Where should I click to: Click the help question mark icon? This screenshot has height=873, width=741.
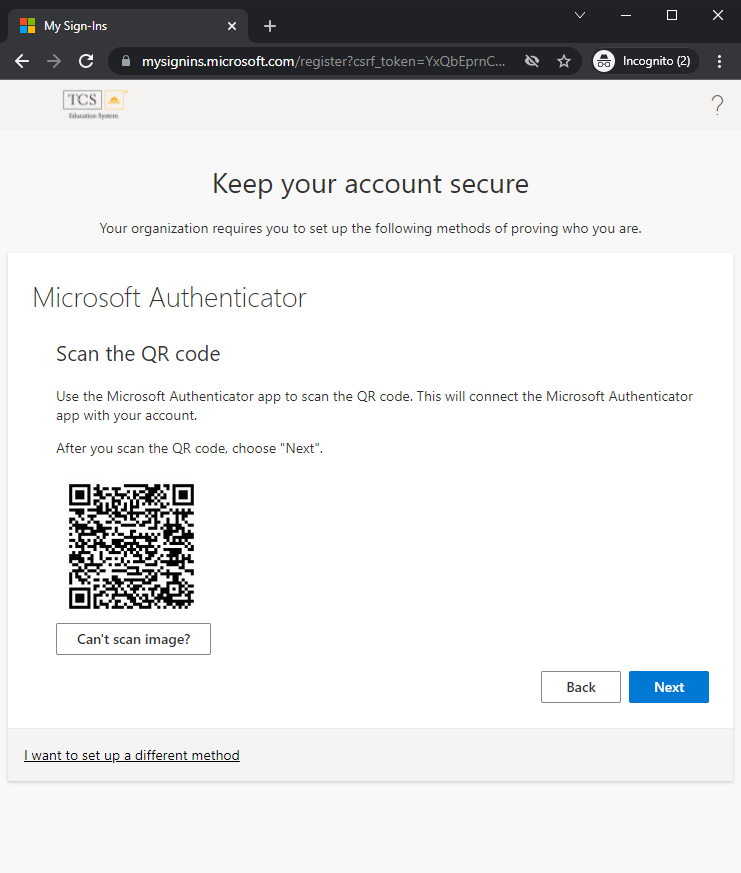point(718,105)
